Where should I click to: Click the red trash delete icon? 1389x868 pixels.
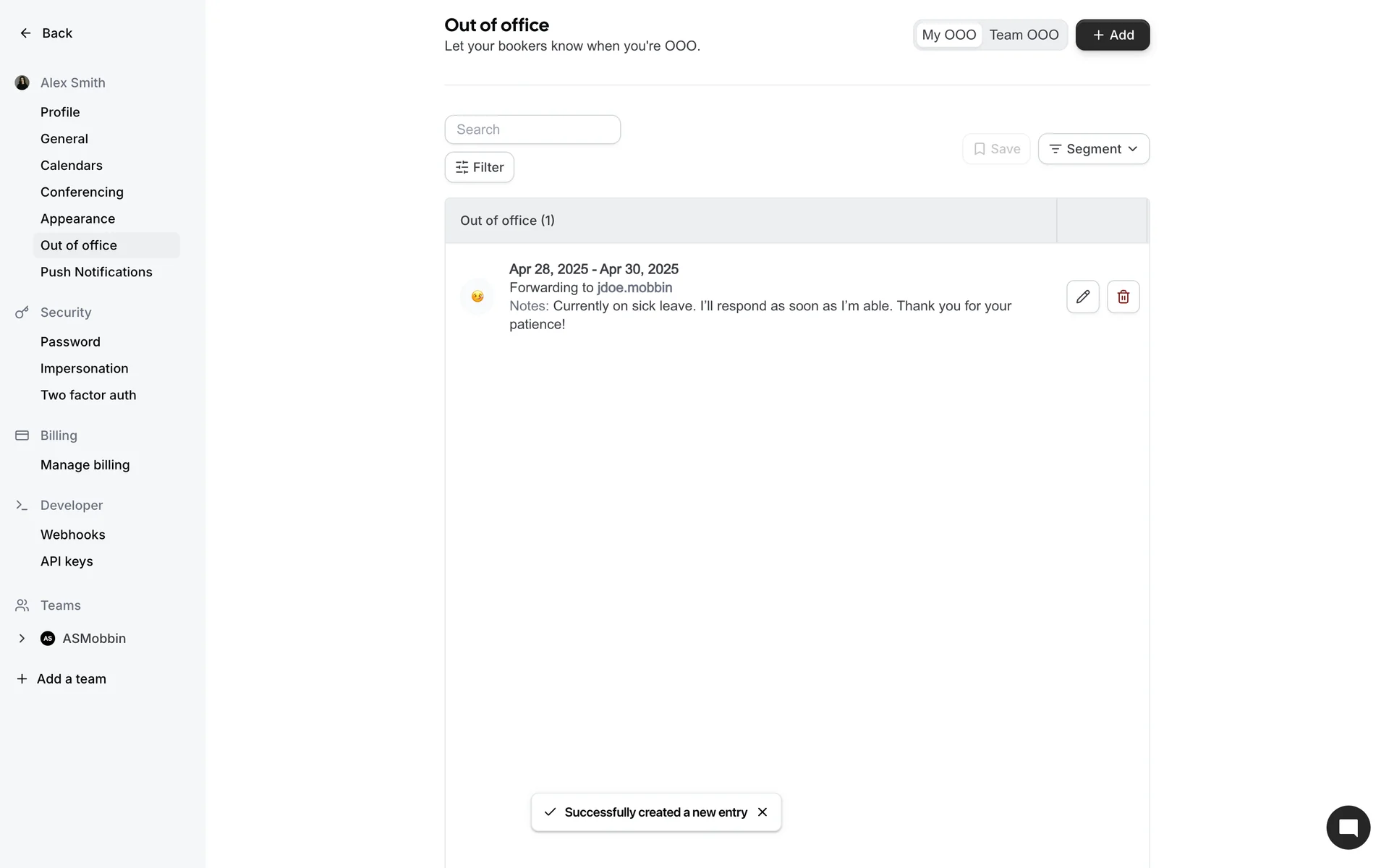coord(1123,297)
